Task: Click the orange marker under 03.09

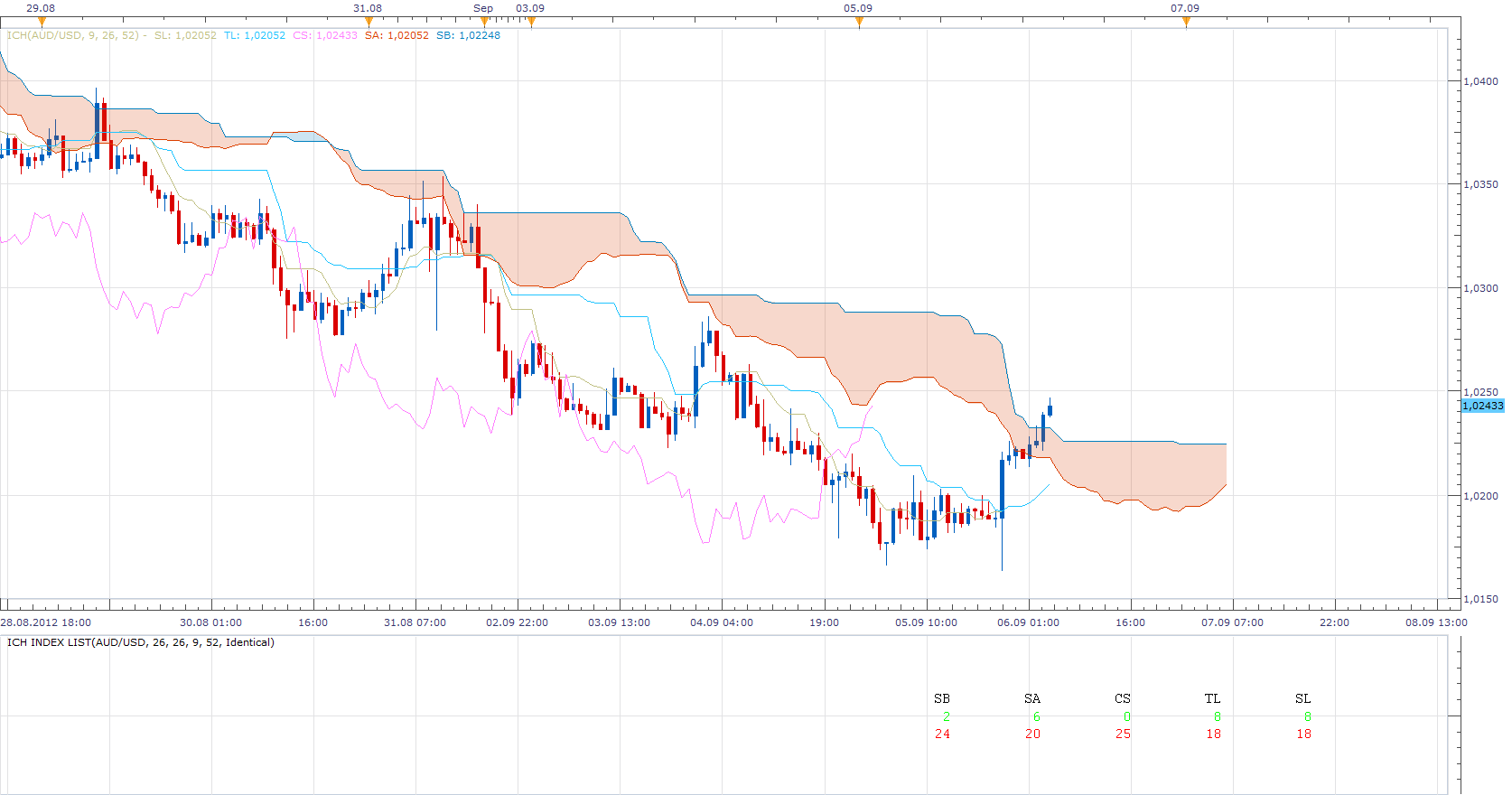Action: tap(531, 22)
